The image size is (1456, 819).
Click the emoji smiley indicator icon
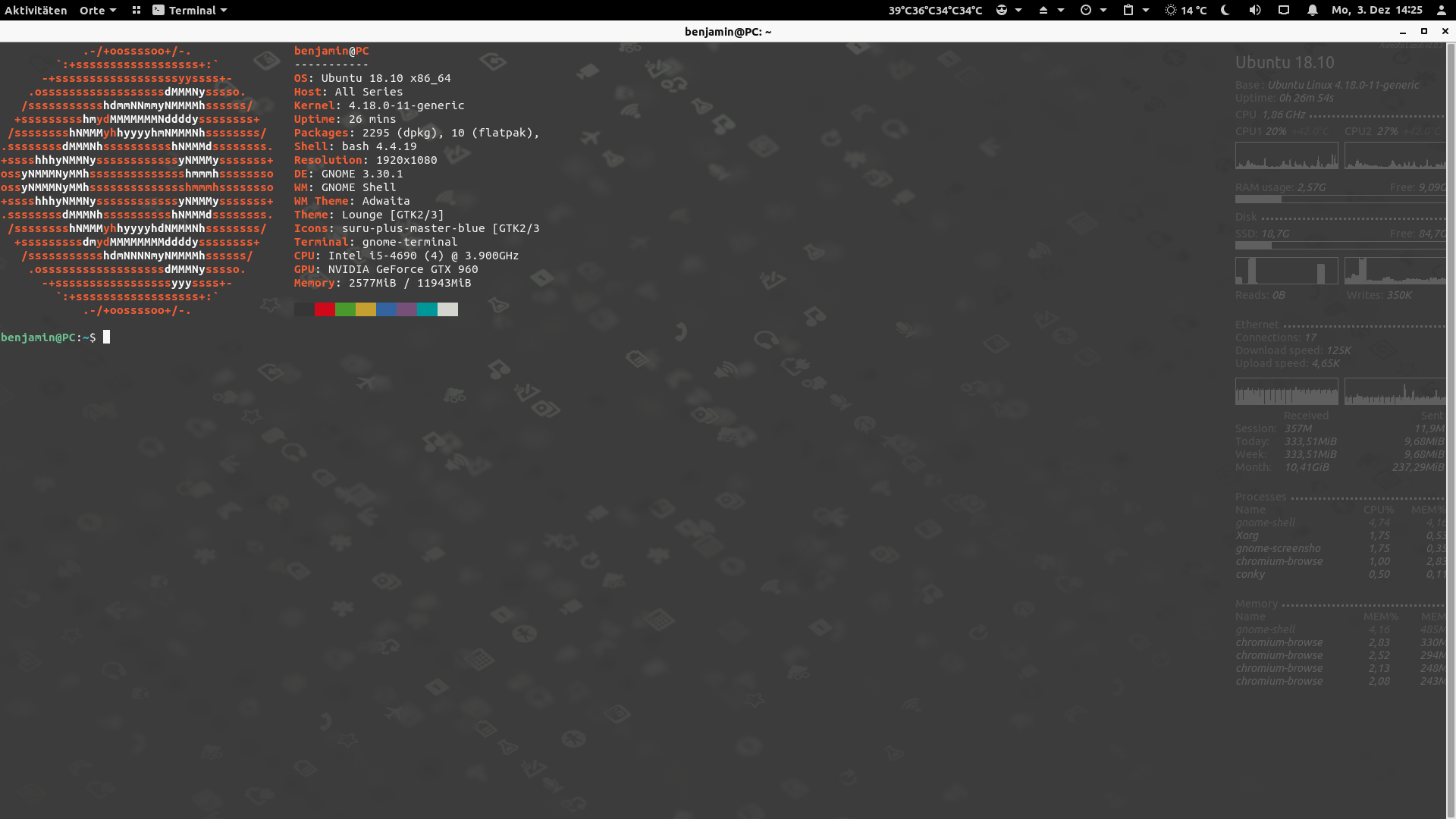tap(1002, 10)
